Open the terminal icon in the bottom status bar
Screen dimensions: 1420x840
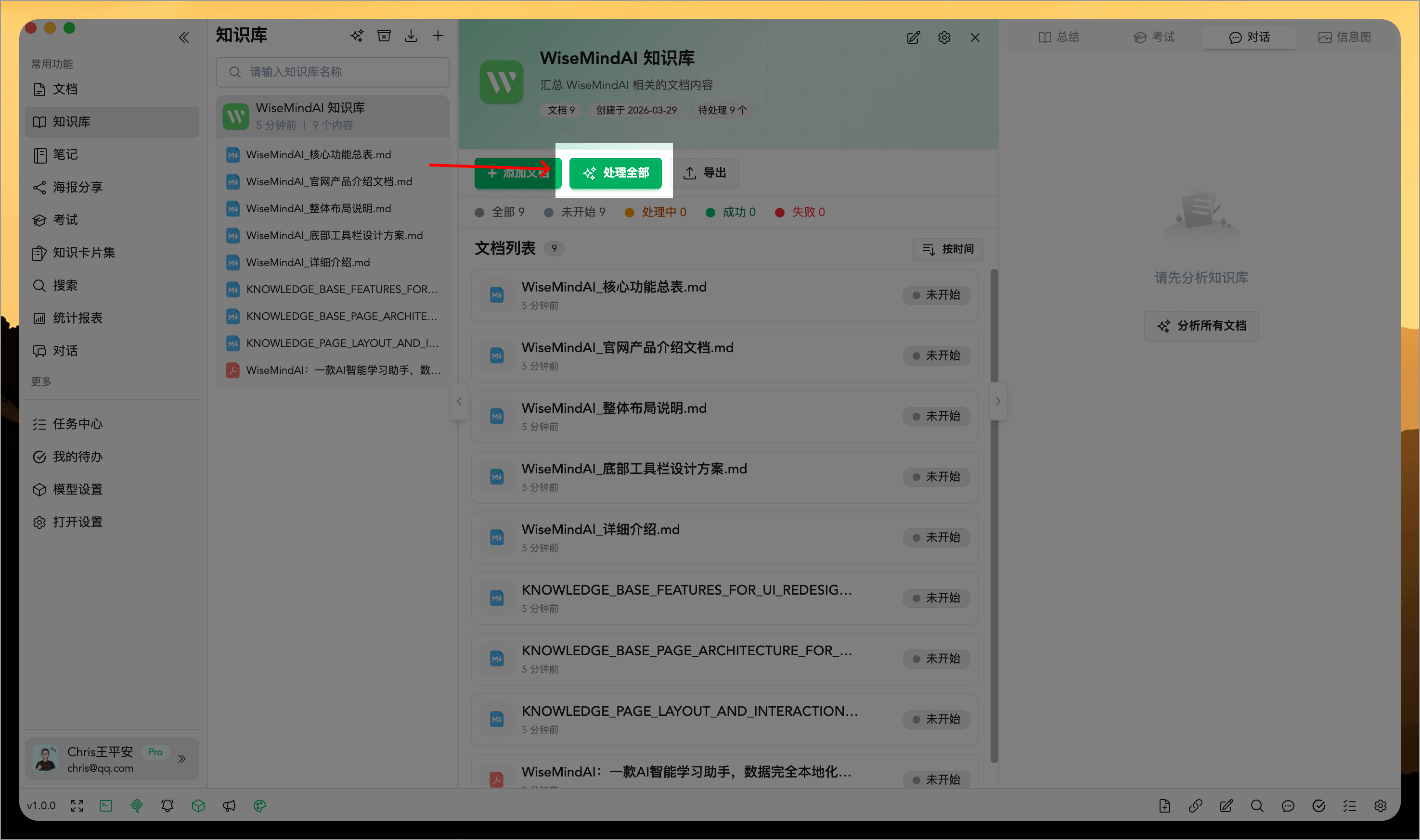pos(106,805)
